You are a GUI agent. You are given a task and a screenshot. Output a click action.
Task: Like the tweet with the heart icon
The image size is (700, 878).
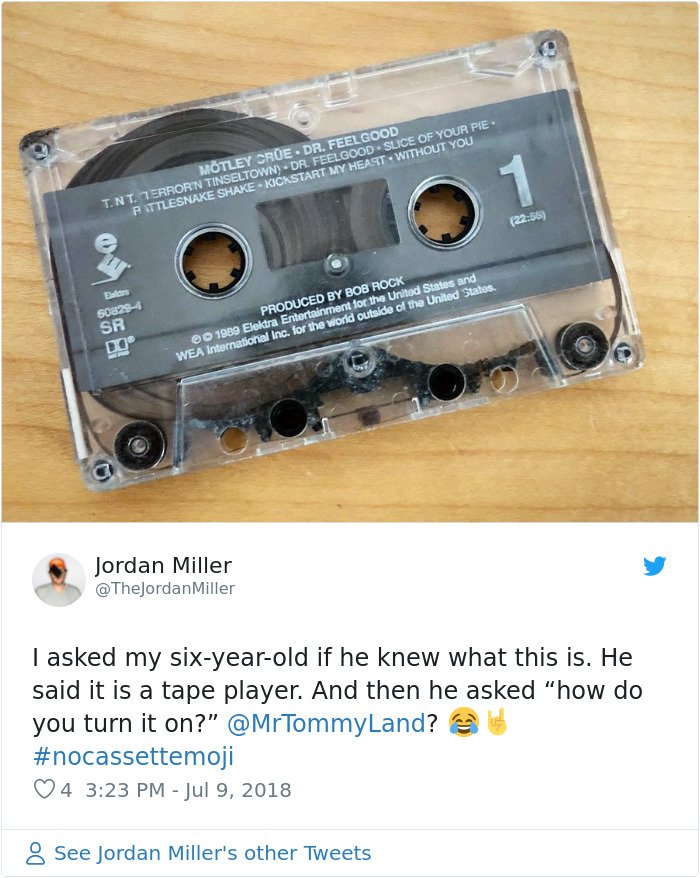coord(44,789)
